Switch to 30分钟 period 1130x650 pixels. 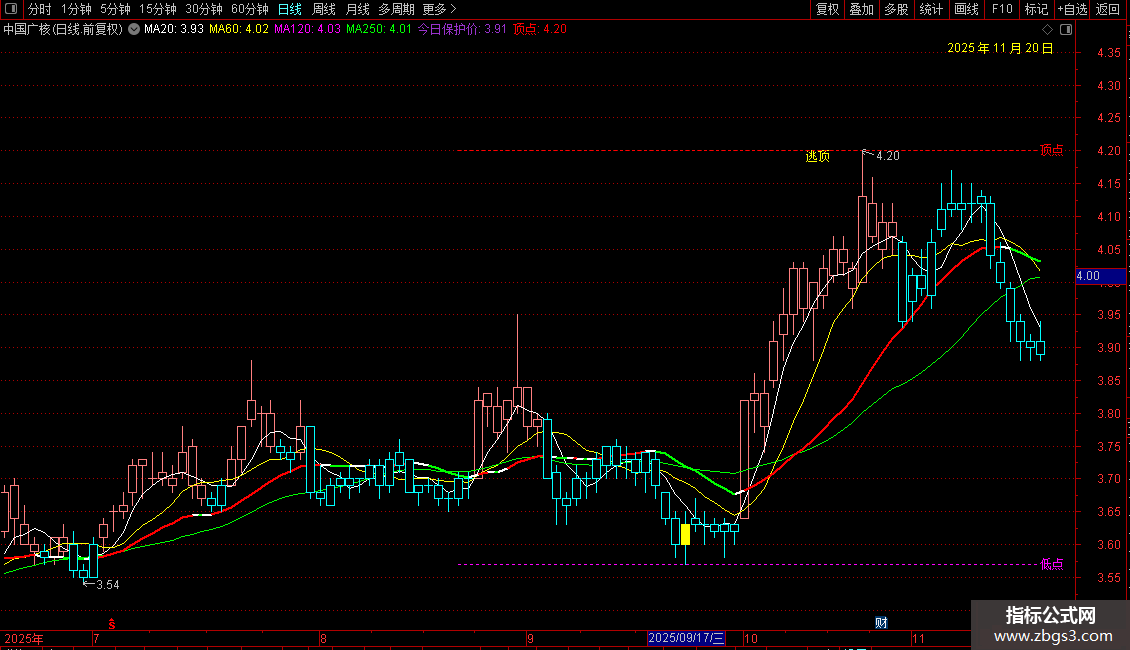tap(204, 9)
